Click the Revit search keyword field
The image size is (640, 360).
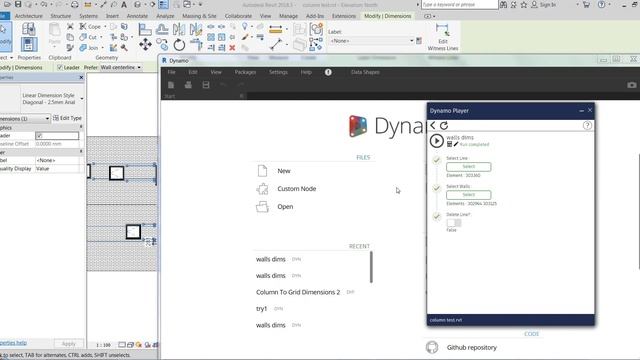point(460,4)
